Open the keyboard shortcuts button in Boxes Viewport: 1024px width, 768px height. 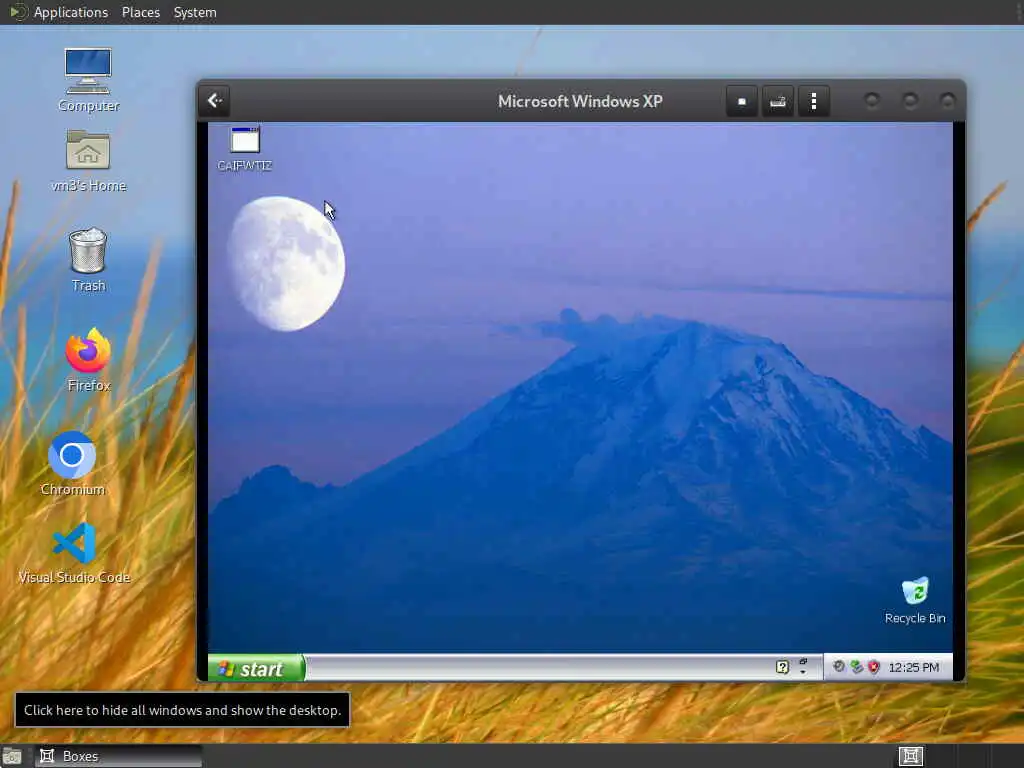(778, 101)
